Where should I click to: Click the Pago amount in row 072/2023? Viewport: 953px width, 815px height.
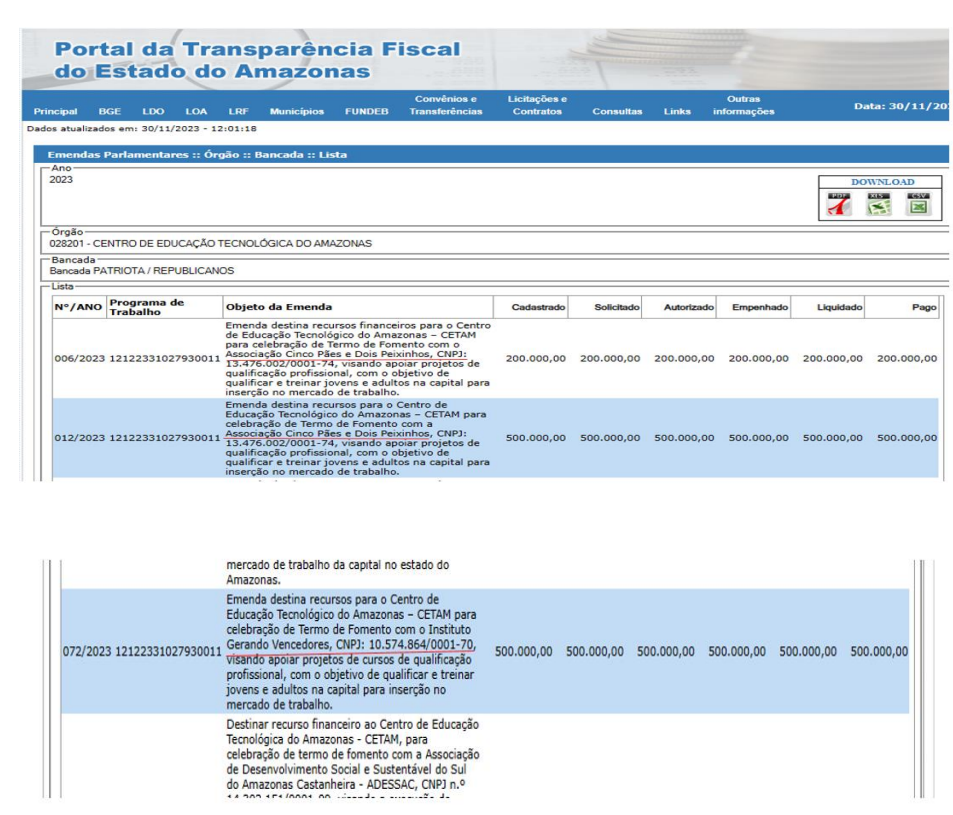click(x=879, y=652)
